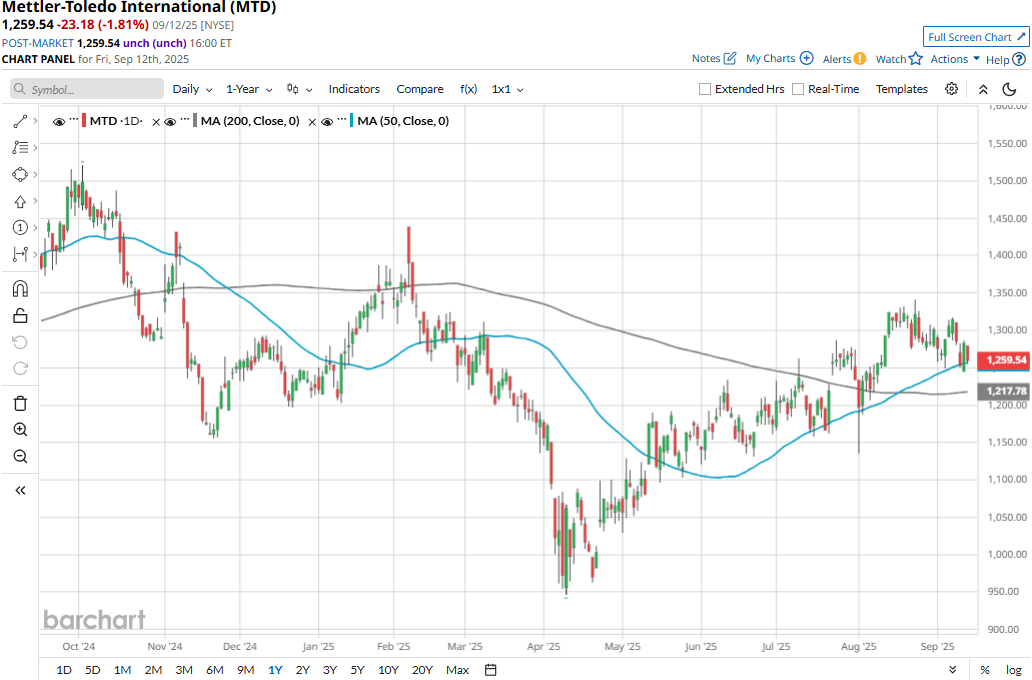Zoom out on the chart
This screenshot has width=1032, height=680.
click(20, 456)
